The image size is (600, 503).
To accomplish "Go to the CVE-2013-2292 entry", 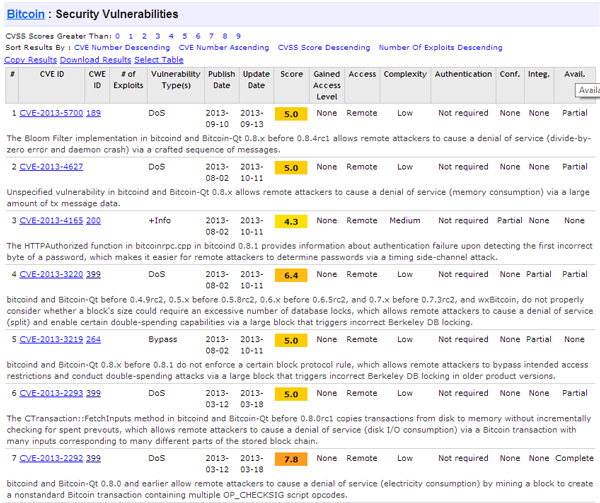I will click(x=51, y=458).
